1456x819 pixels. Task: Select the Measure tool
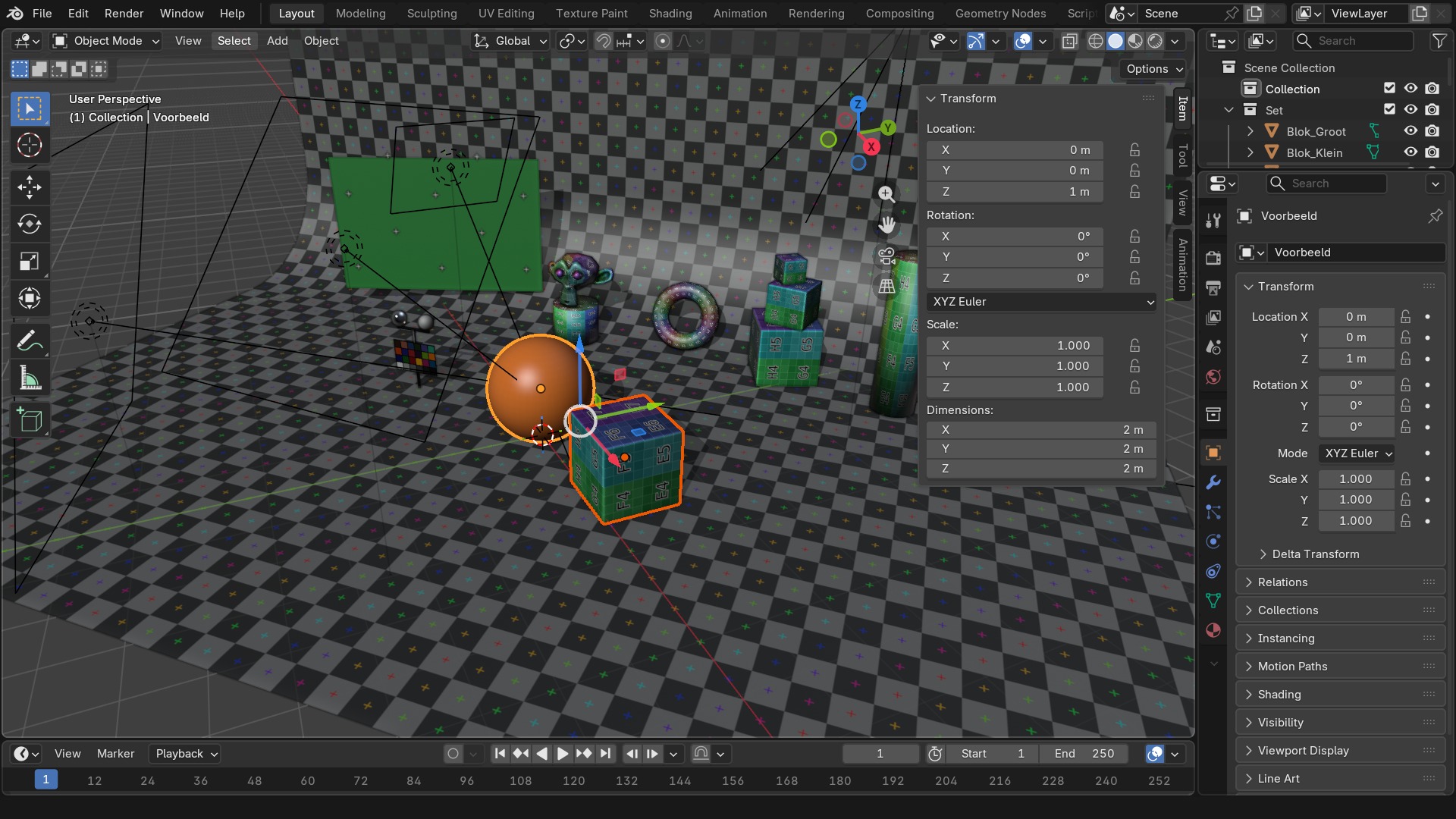pos(30,378)
